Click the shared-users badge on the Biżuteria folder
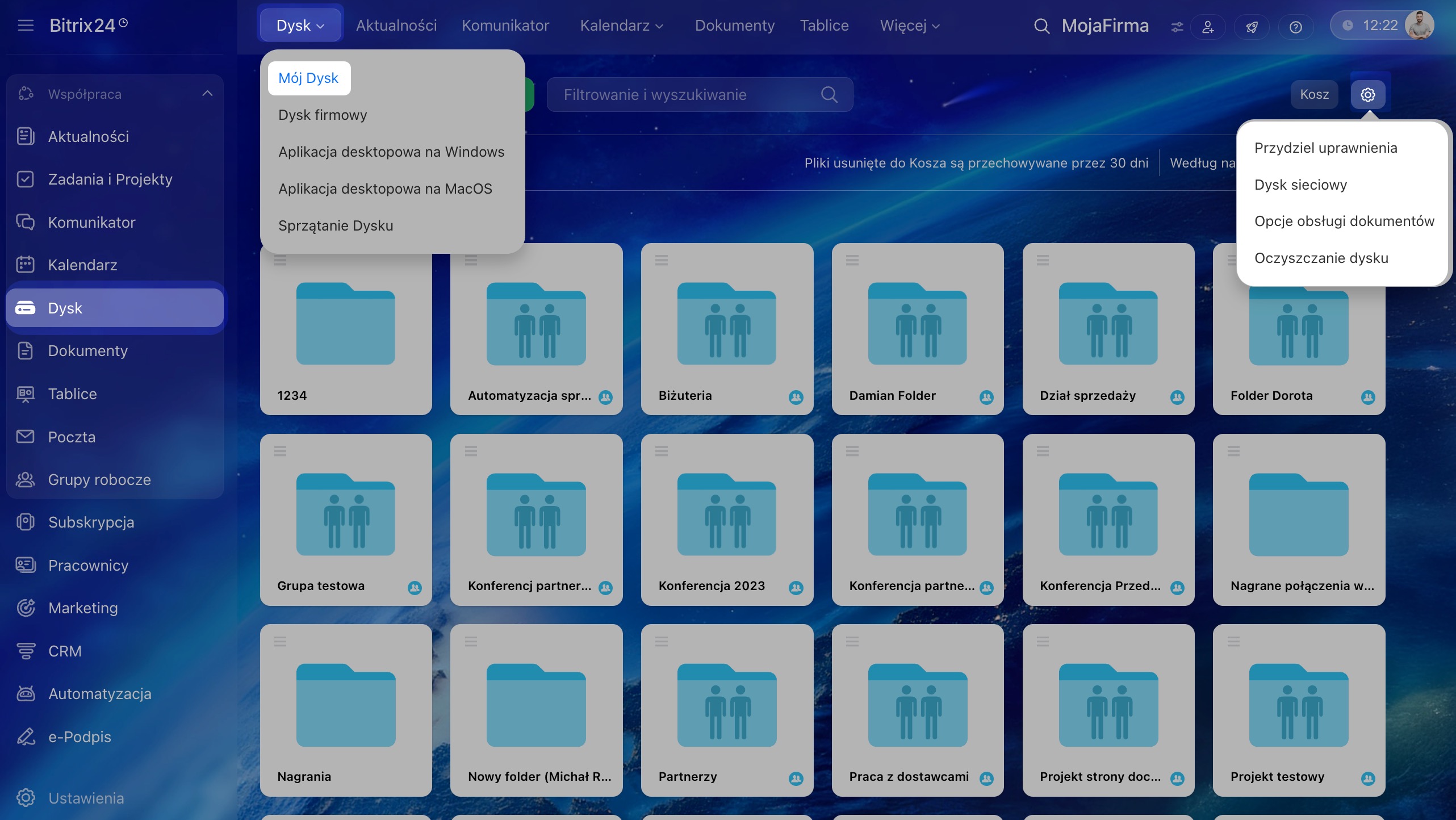The width and height of the screenshot is (1456, 820). (796, 397)
